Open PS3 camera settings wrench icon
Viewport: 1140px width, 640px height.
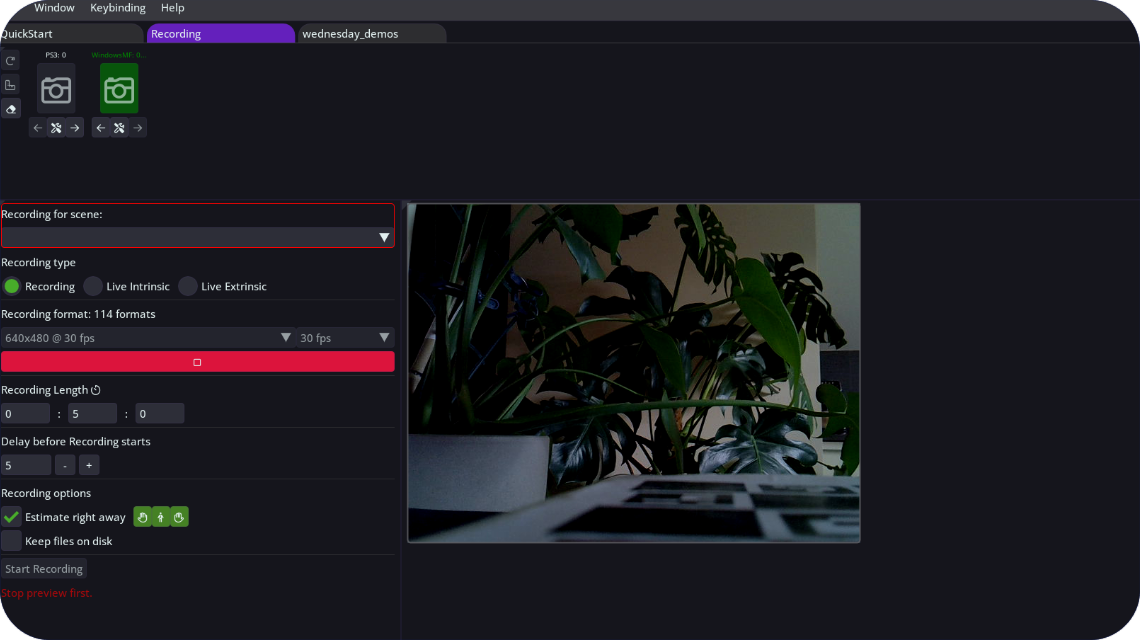tap(56, 128)
